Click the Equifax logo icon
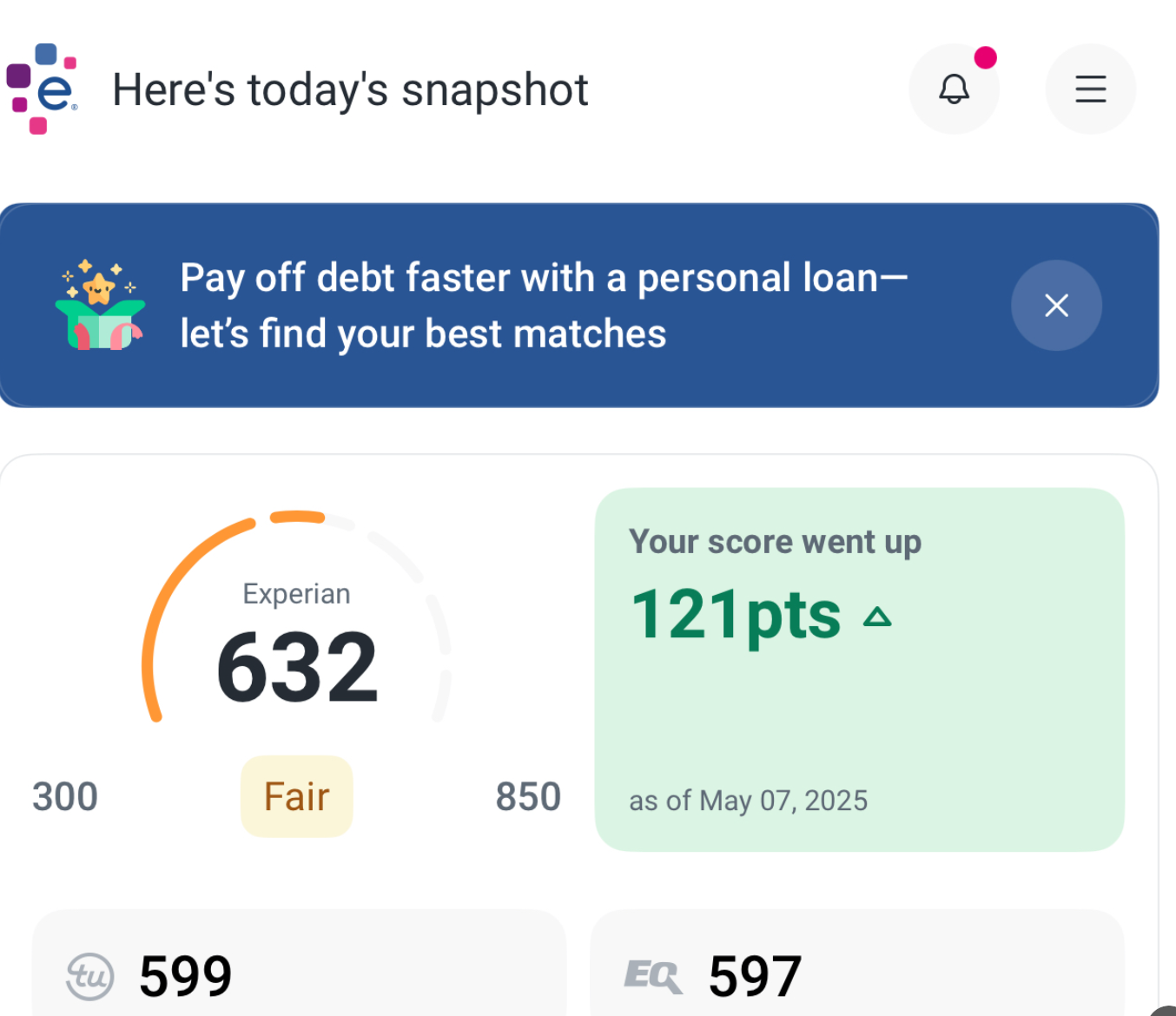Image resolution: width=1176 pixels, height=1016 pixels. [x=653, y=976]
